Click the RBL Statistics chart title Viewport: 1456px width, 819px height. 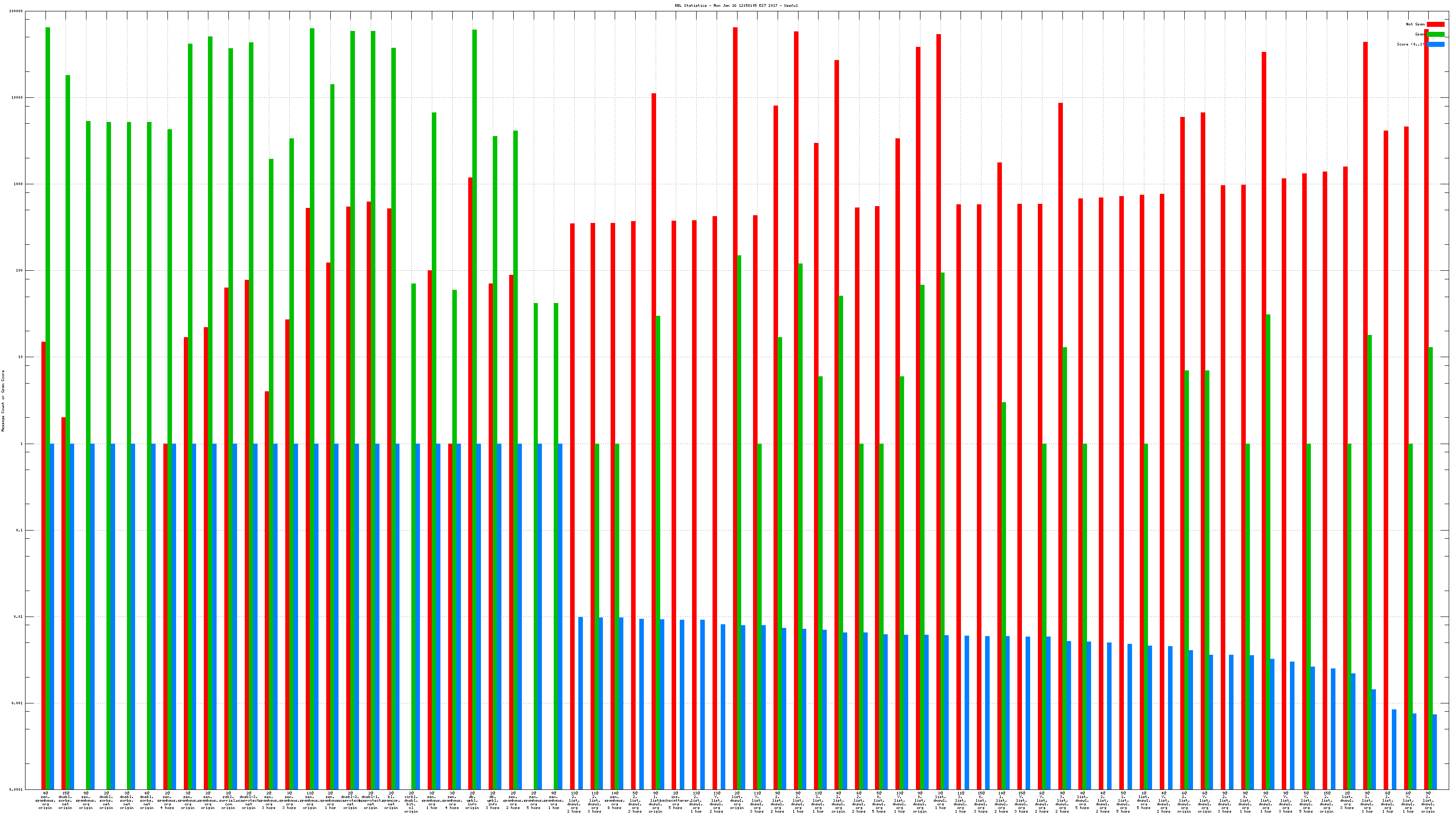point(736,5)
